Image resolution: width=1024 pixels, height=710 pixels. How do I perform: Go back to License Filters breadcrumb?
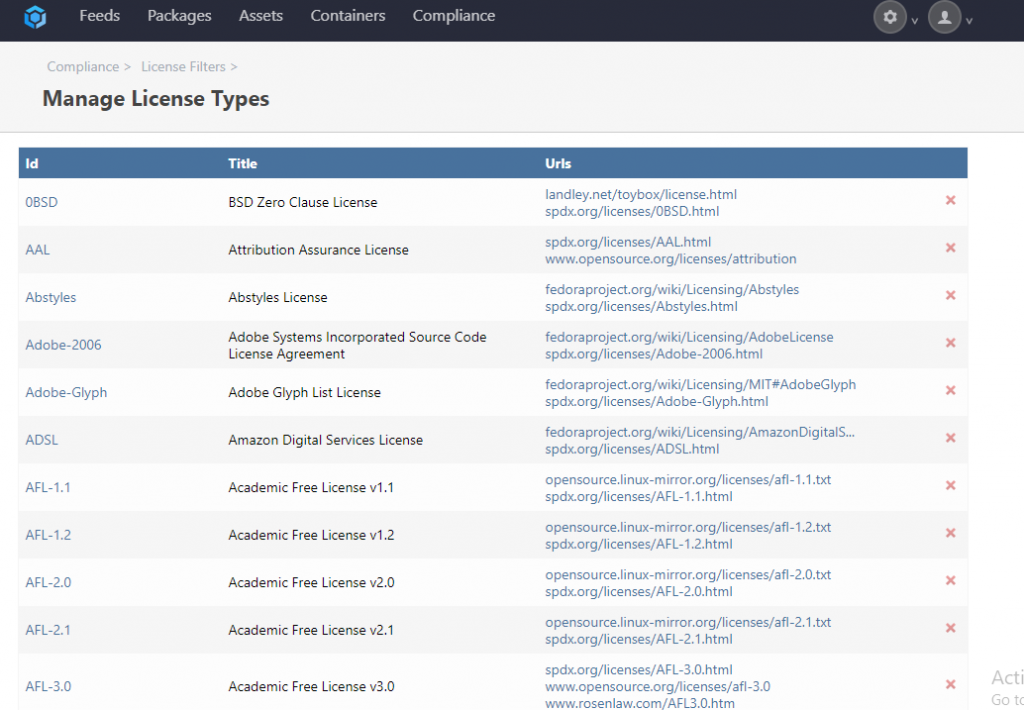(183, 67)
